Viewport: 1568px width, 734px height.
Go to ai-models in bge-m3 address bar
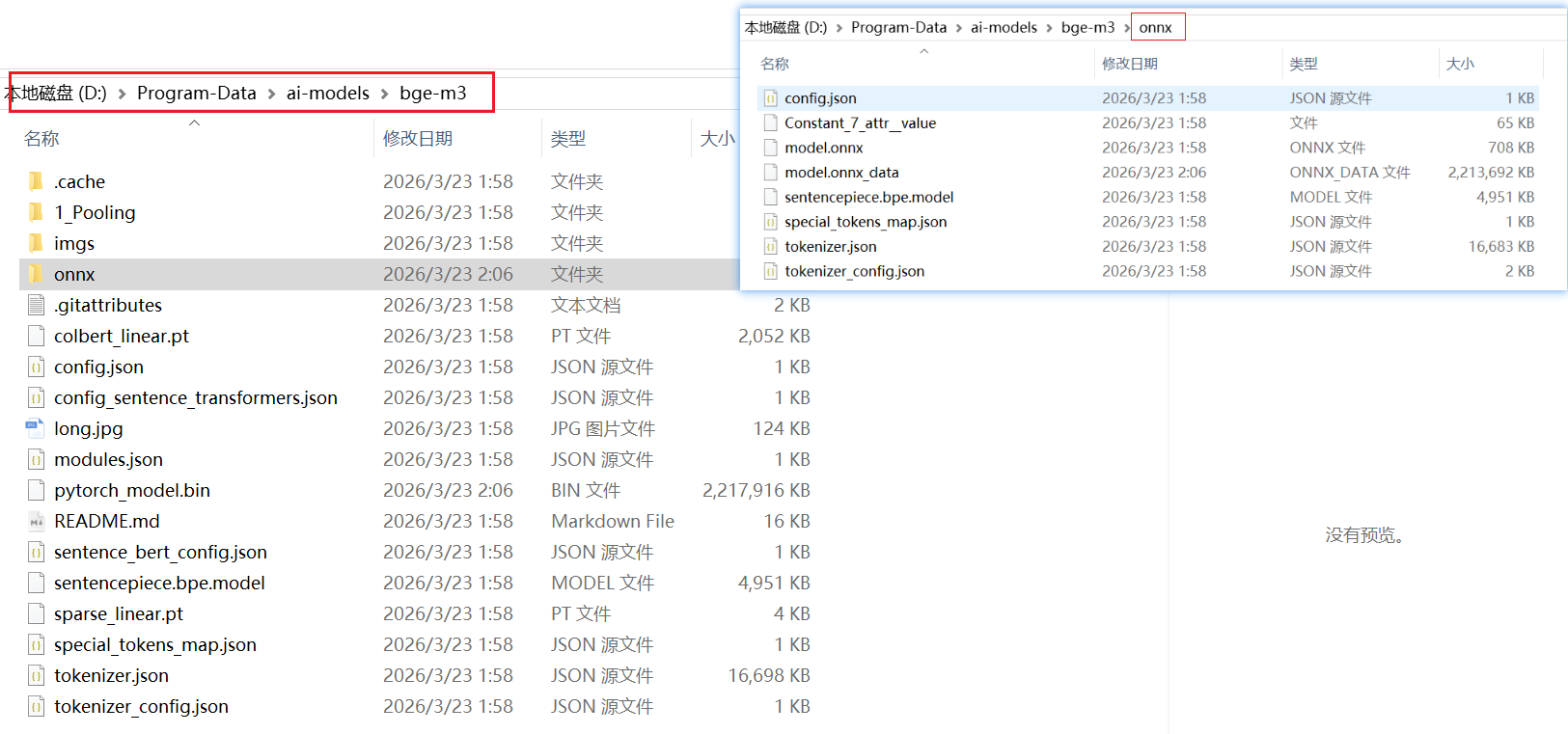click(328, 93)
